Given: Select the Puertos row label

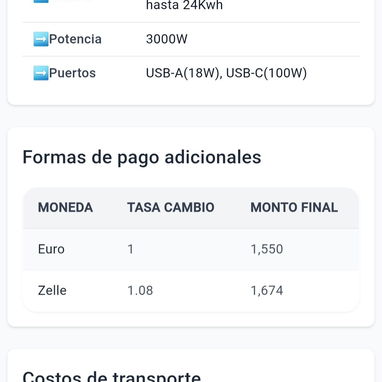Looking at the screenshot, I should (x=72, y=73).
